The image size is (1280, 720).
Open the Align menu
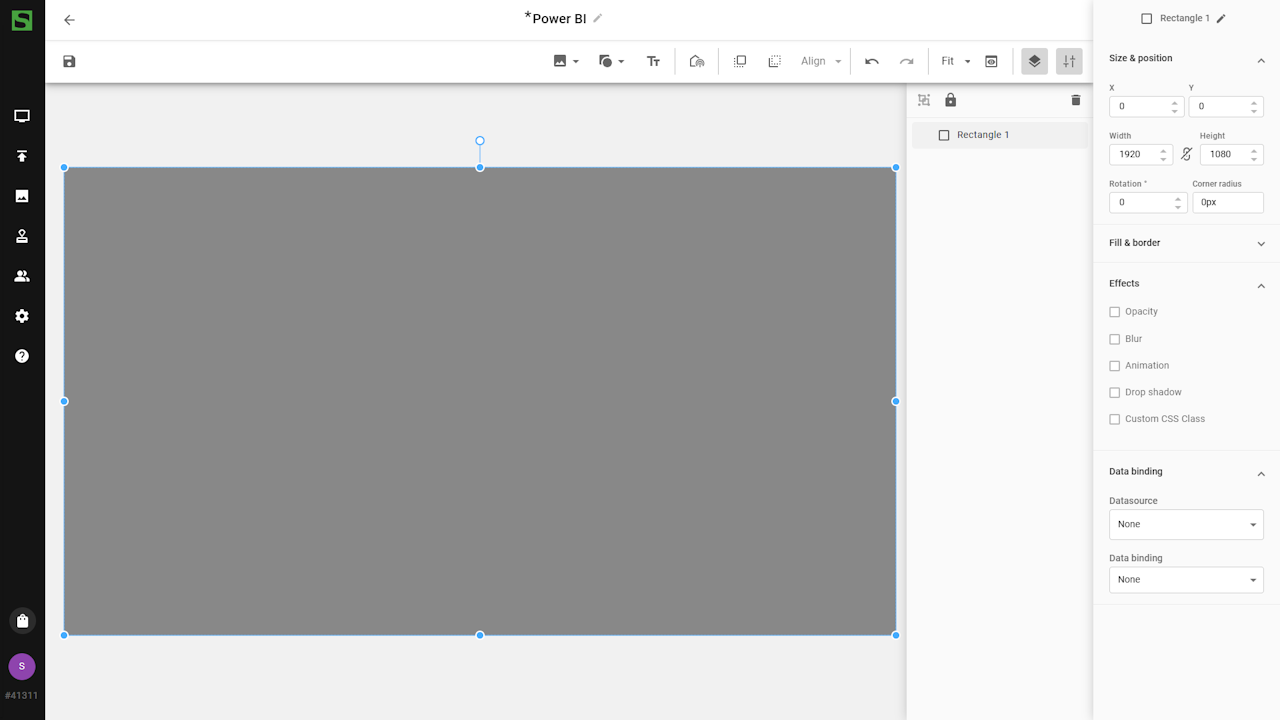tap(821, 62)
